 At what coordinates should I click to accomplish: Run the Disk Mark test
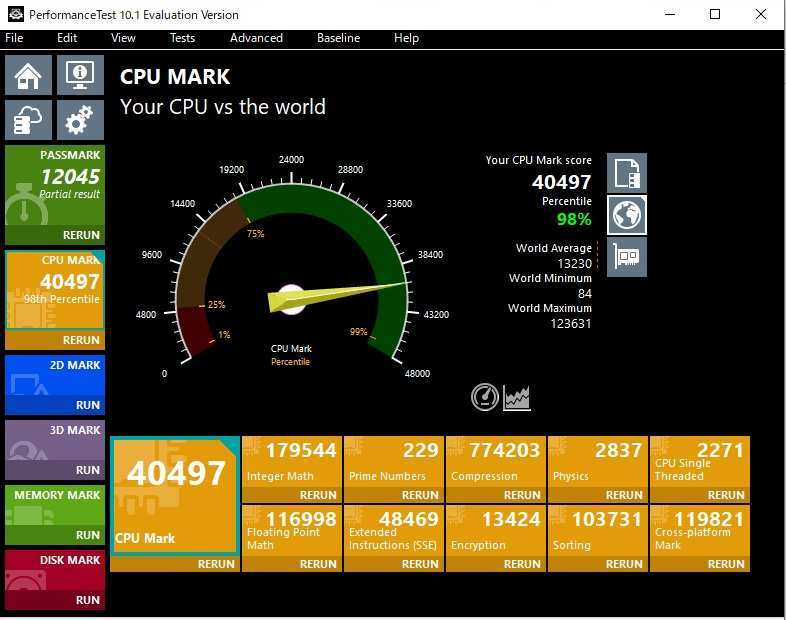88,600
